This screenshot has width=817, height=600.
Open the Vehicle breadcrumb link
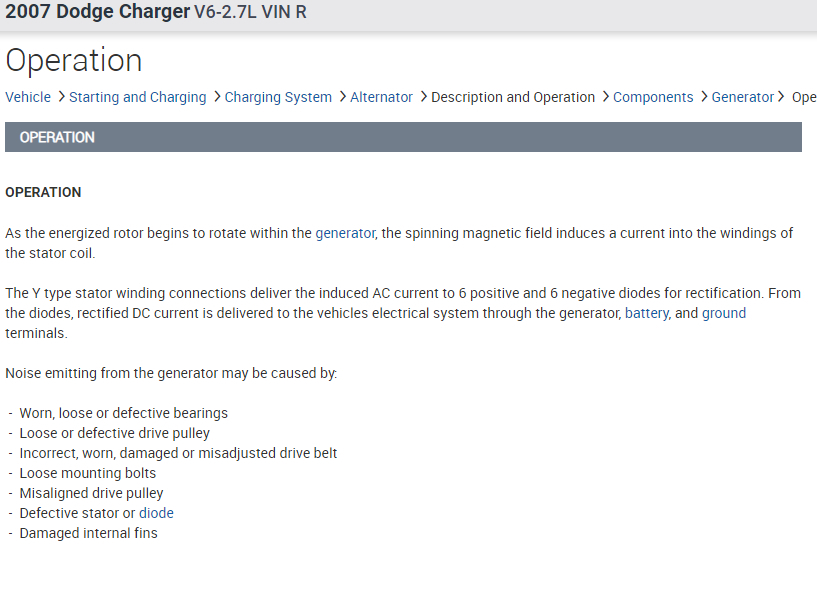(28, 97)
